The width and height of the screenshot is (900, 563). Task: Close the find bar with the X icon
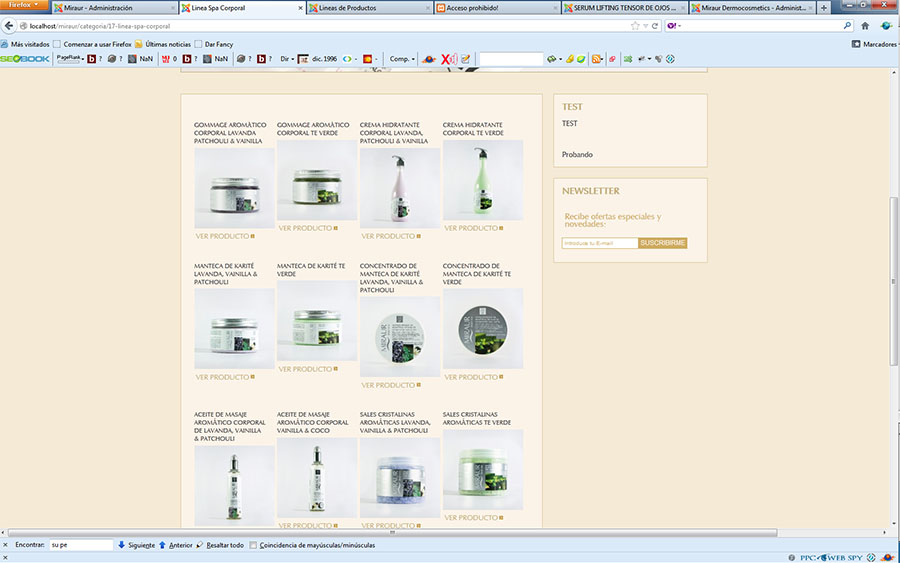(5, 545)
